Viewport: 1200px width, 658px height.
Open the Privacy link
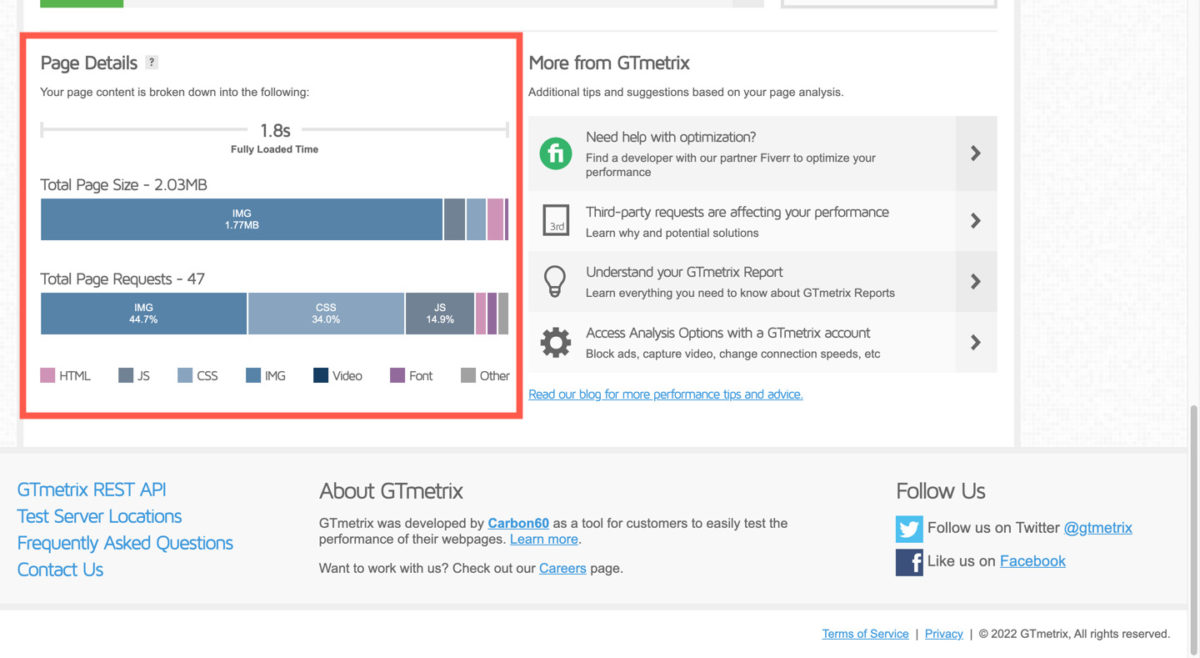[944, 634]
